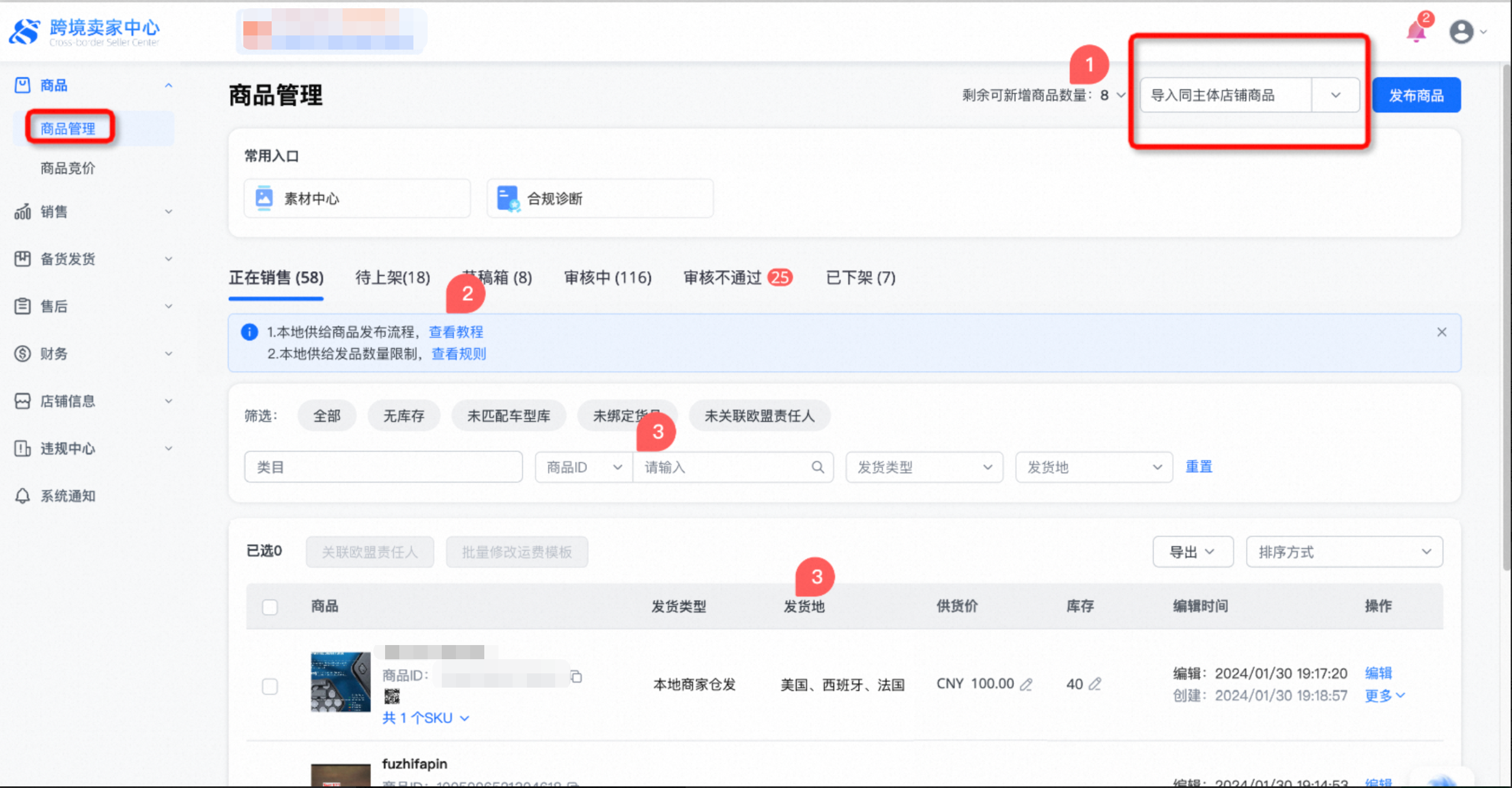Click pencil icon beside stock 40
Screen dimensions: 1512x788
tap(1095, 684)
